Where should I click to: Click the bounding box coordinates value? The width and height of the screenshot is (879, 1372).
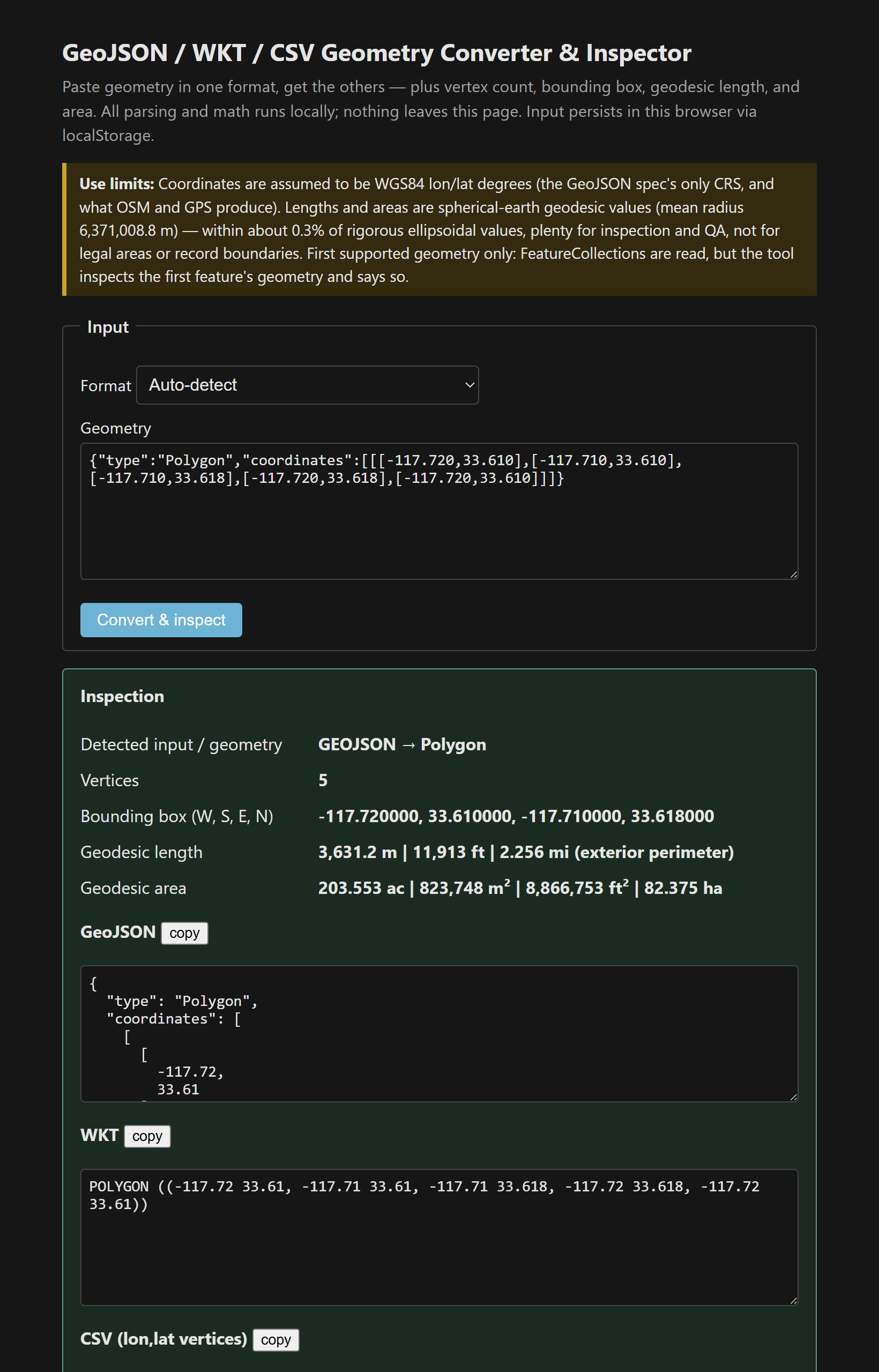click(x=516, y=817)
